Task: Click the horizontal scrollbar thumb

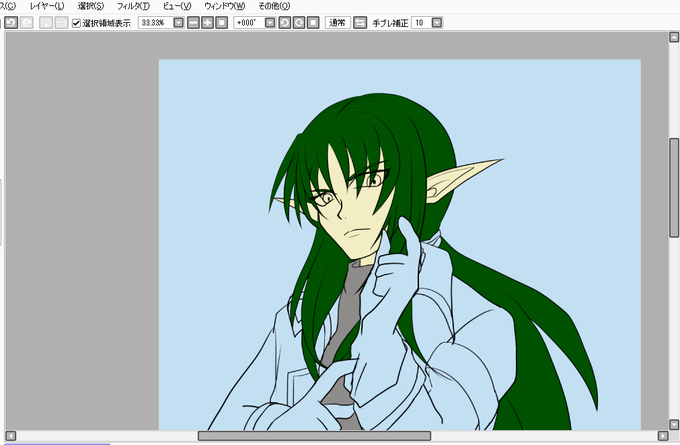Action: 314,435
